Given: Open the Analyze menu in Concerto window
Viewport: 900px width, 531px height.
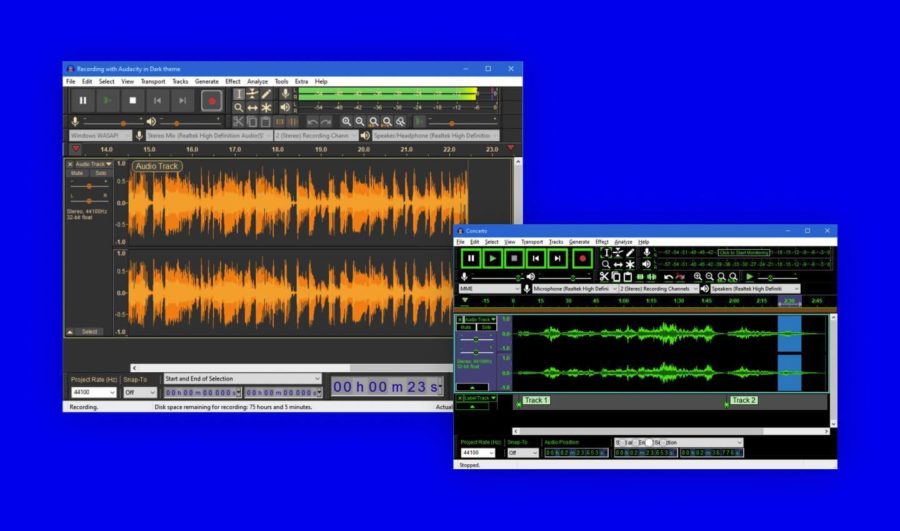Looking at the screenshot, I should [623, 242].
